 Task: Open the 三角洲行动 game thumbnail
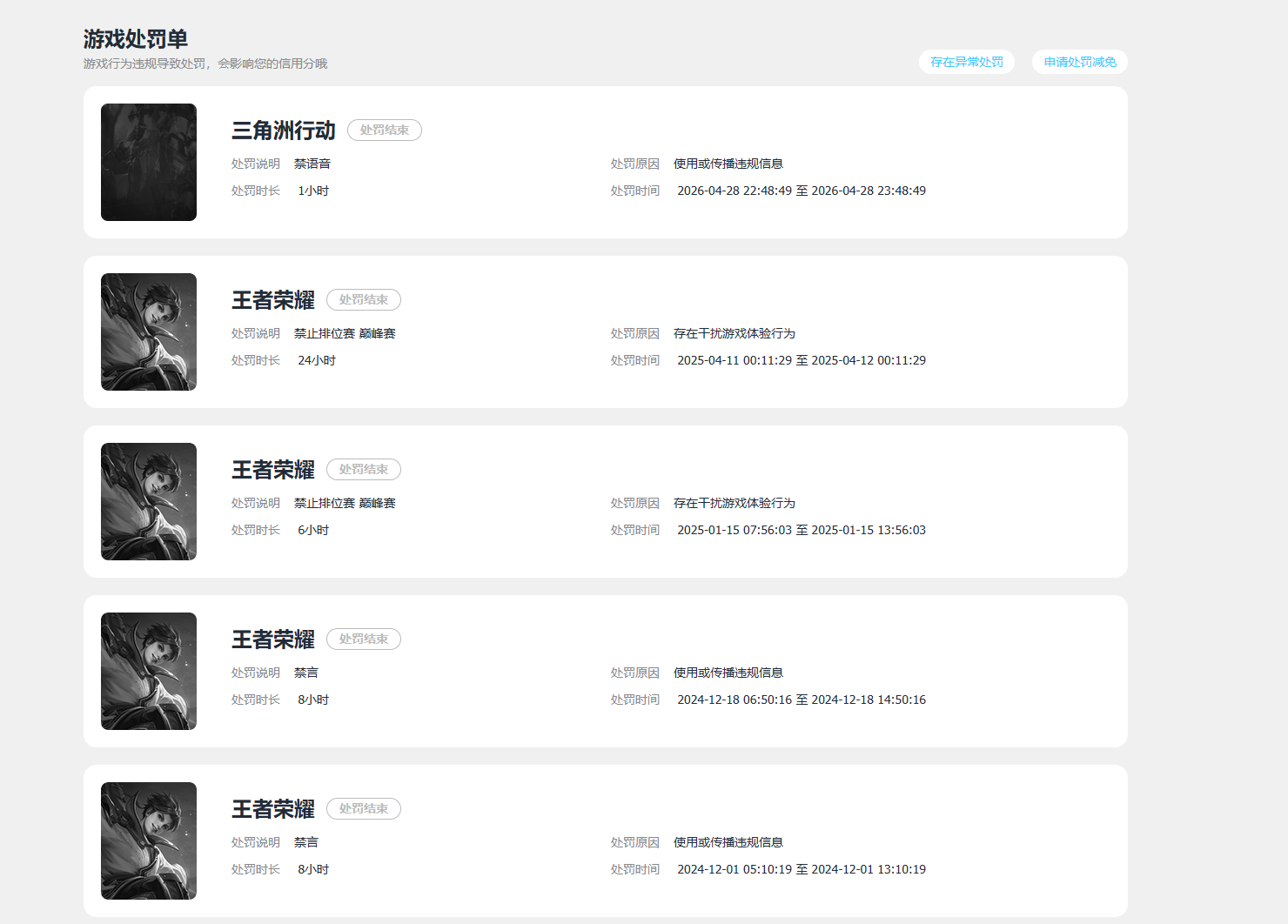pyautogui.click(x=149, y=162)
